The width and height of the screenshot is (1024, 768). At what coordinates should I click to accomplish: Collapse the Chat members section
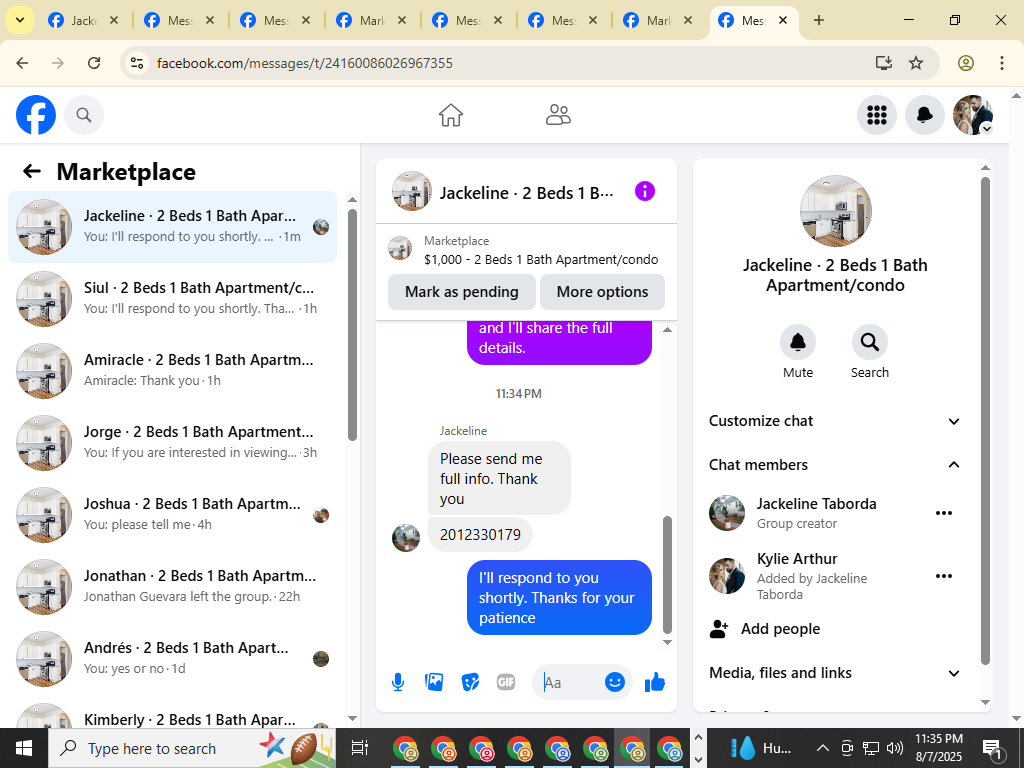tap(835, 465)
